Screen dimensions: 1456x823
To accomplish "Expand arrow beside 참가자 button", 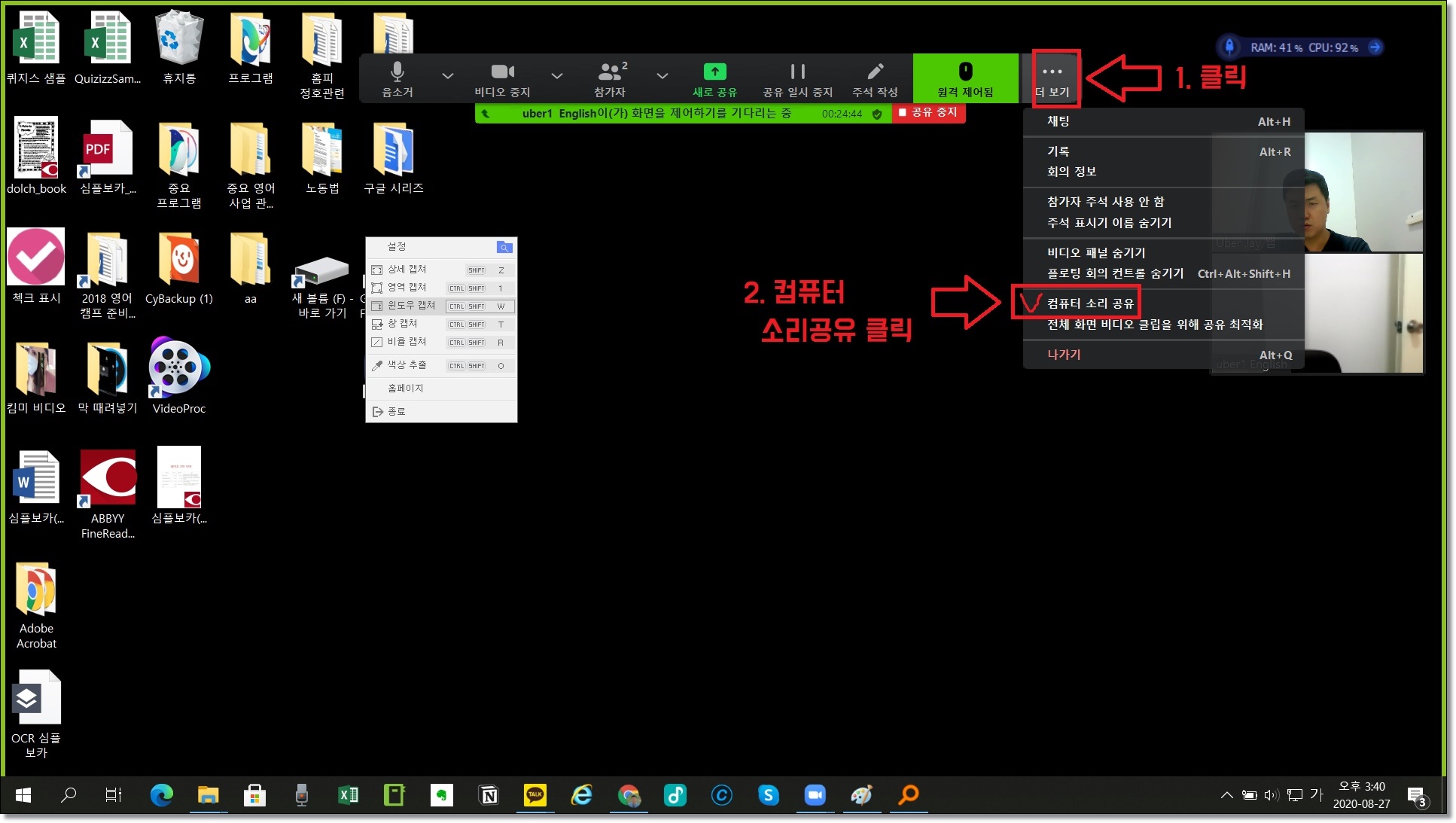I will (x=662, y=76).
